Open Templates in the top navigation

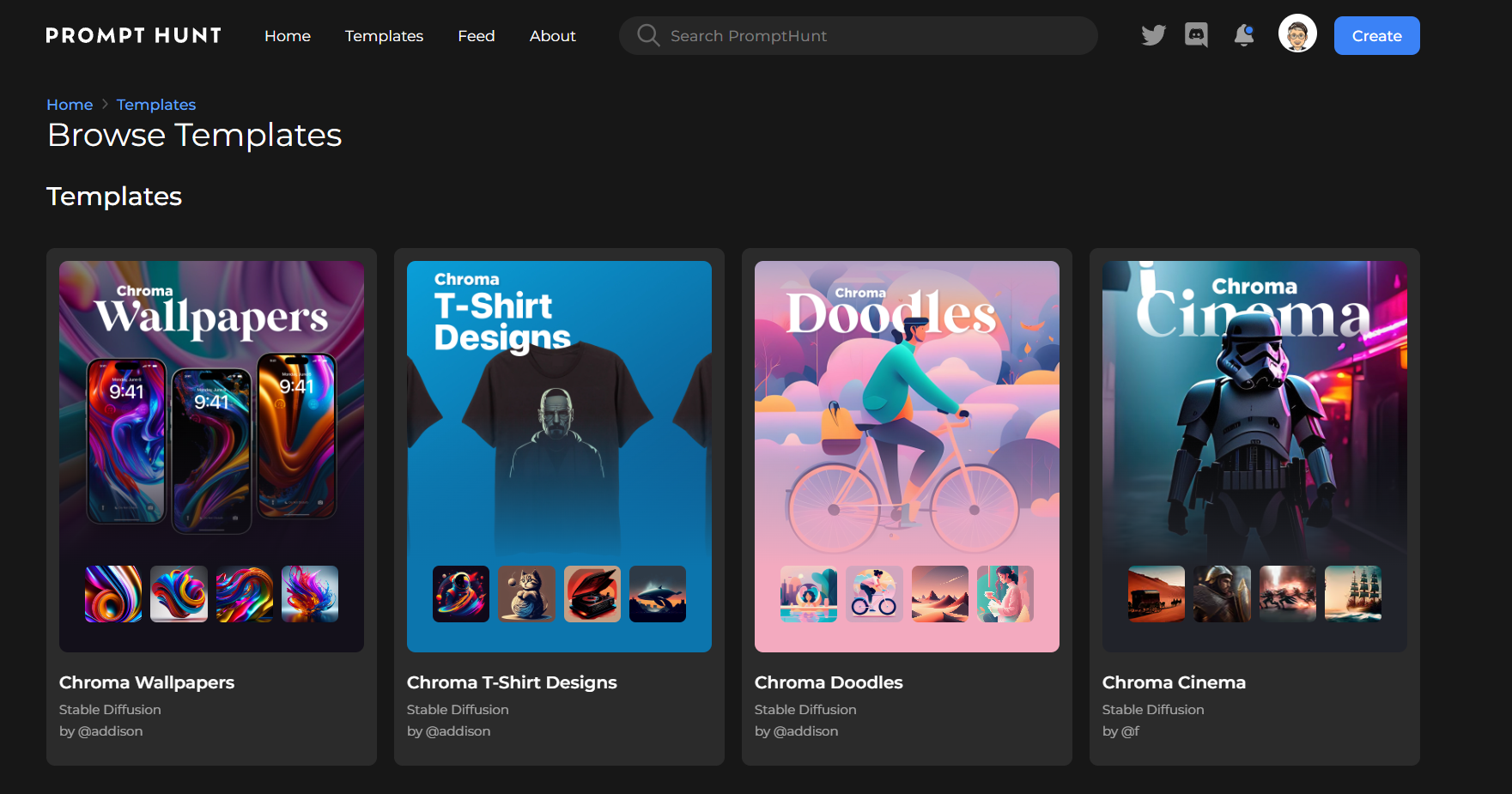[x=384, y=36]
